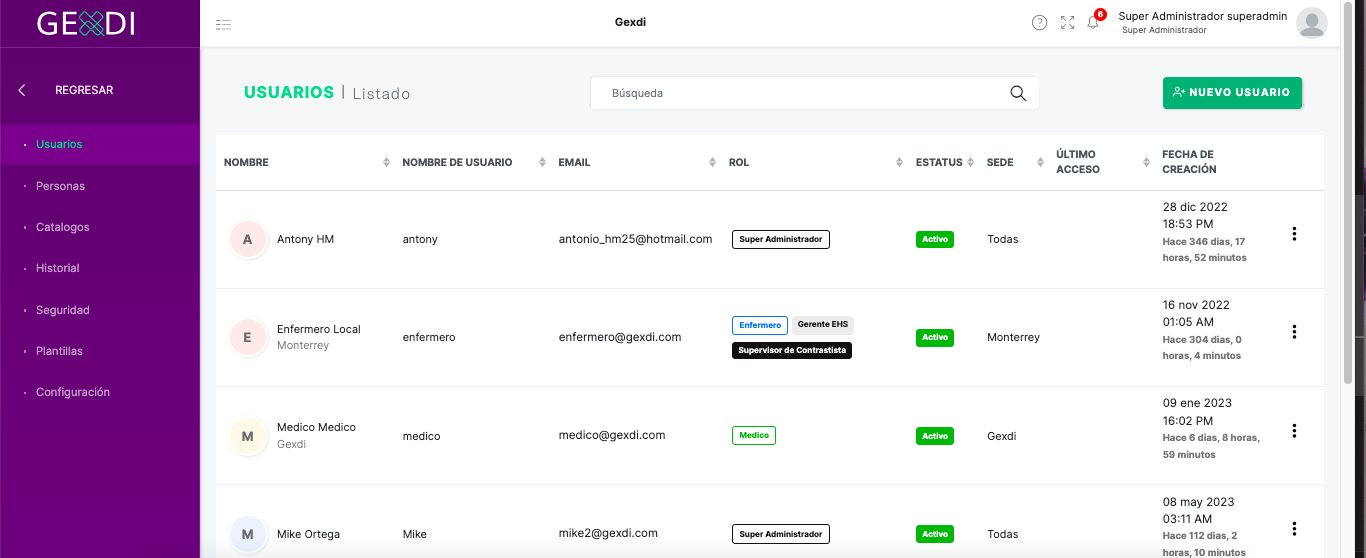The width and height of the screenshot is (1366, 558).
Task: Click the GEXDI logo
Action: point(86,23)
